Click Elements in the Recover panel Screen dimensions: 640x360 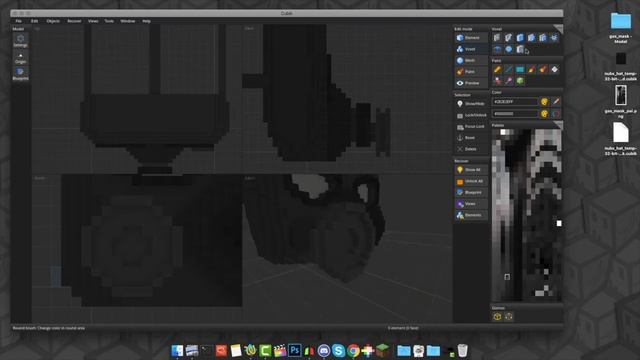pyautogui.click(x=471, y=215)
